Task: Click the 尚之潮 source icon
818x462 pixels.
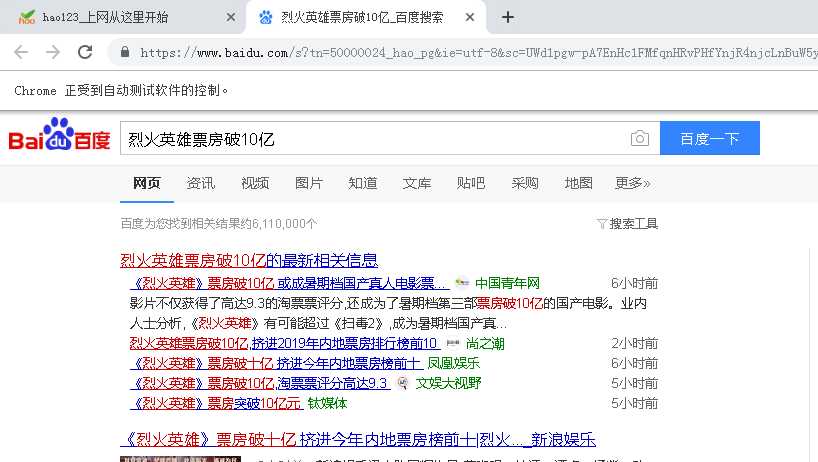Action: [453, 343]
